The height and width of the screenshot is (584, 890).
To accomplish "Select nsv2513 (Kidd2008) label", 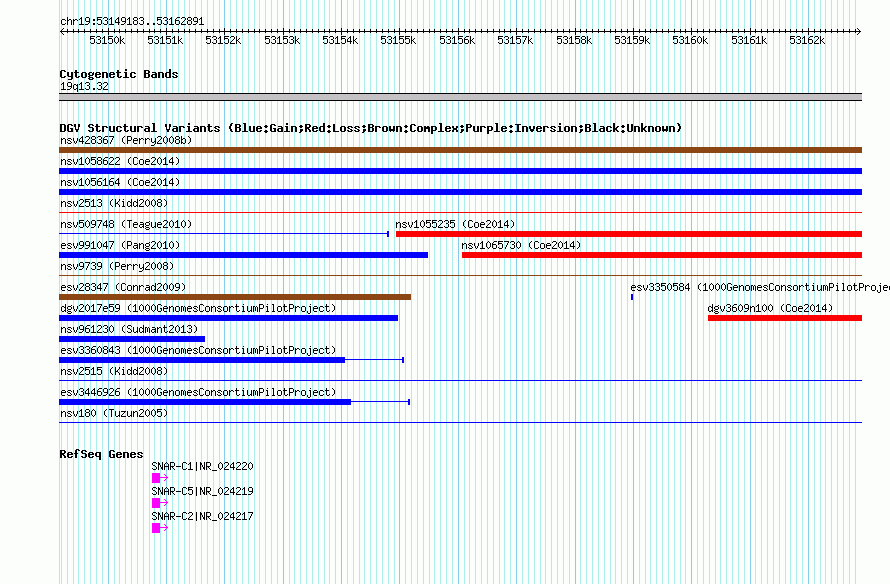I will tap(114, 203).
